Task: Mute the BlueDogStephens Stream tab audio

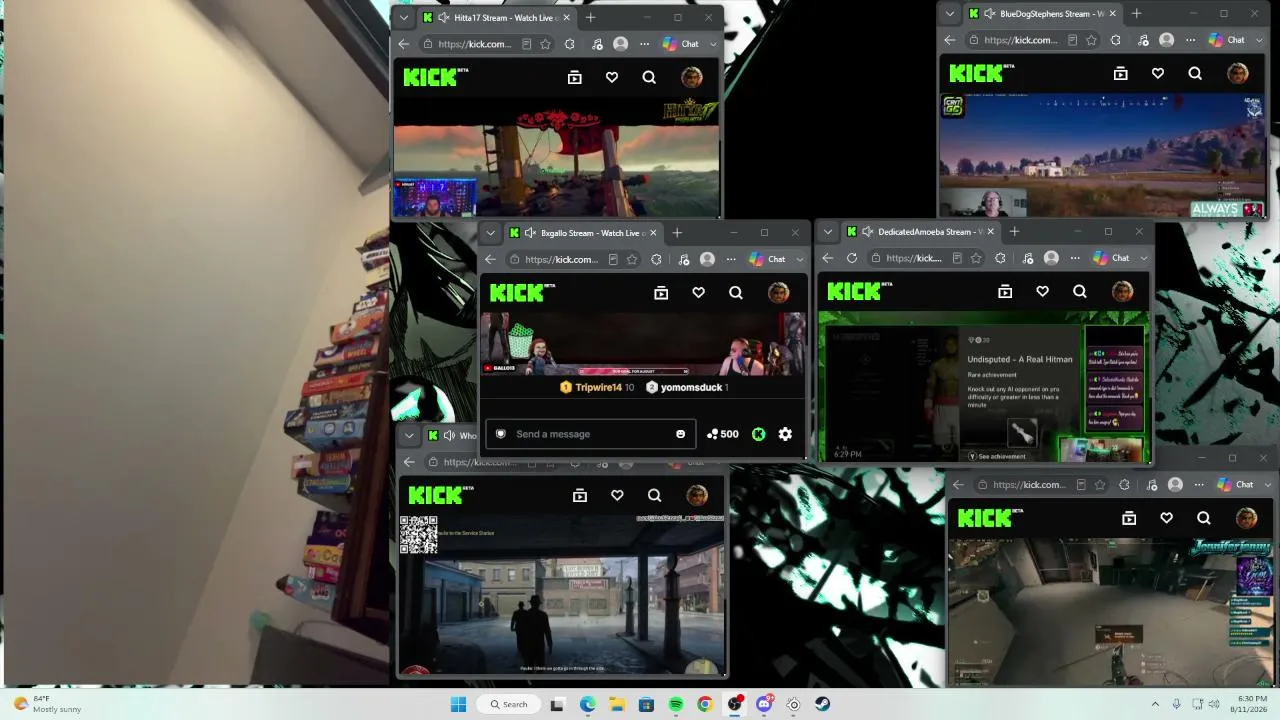Action: (x=990, y=14)
